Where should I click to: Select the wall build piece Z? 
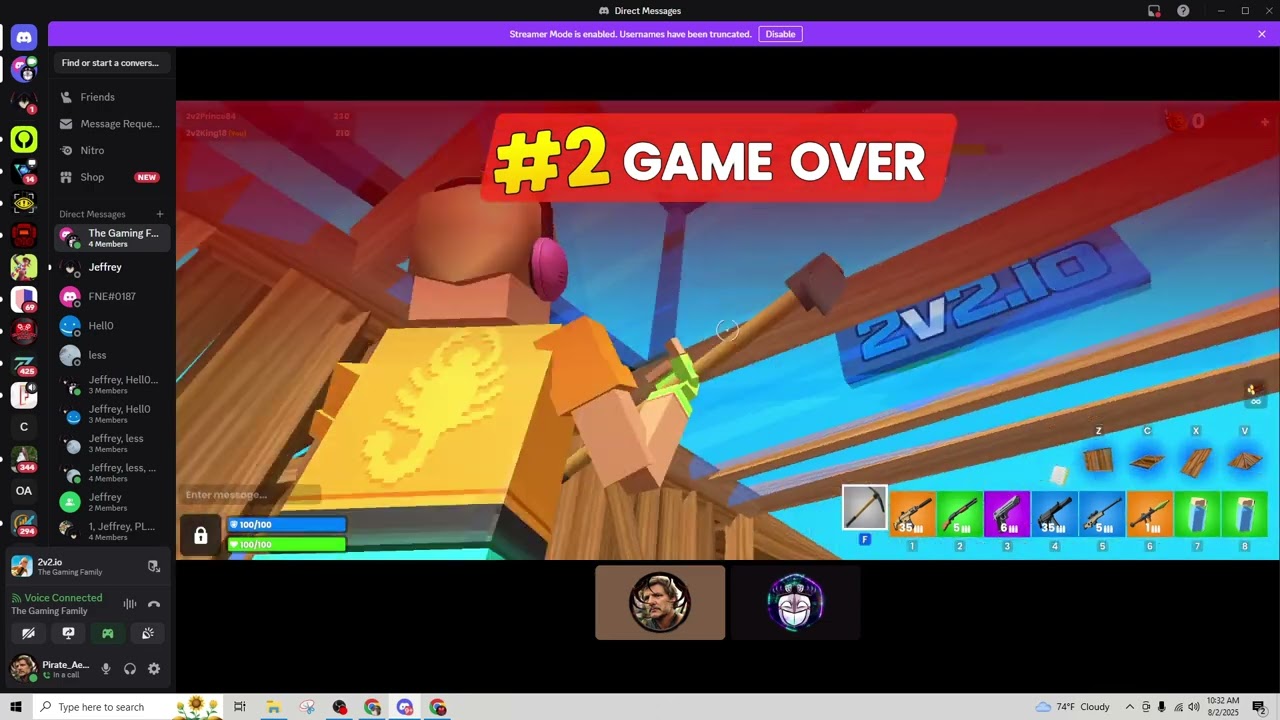1098,459
